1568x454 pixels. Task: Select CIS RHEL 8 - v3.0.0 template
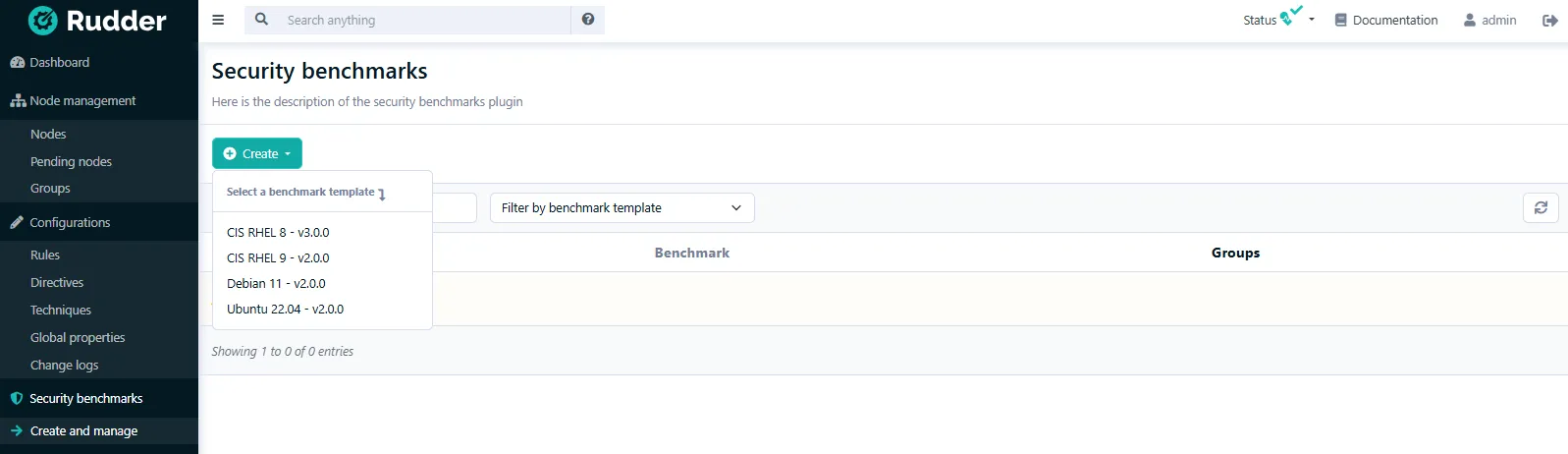pyautogui.click(x=278, y=233)
